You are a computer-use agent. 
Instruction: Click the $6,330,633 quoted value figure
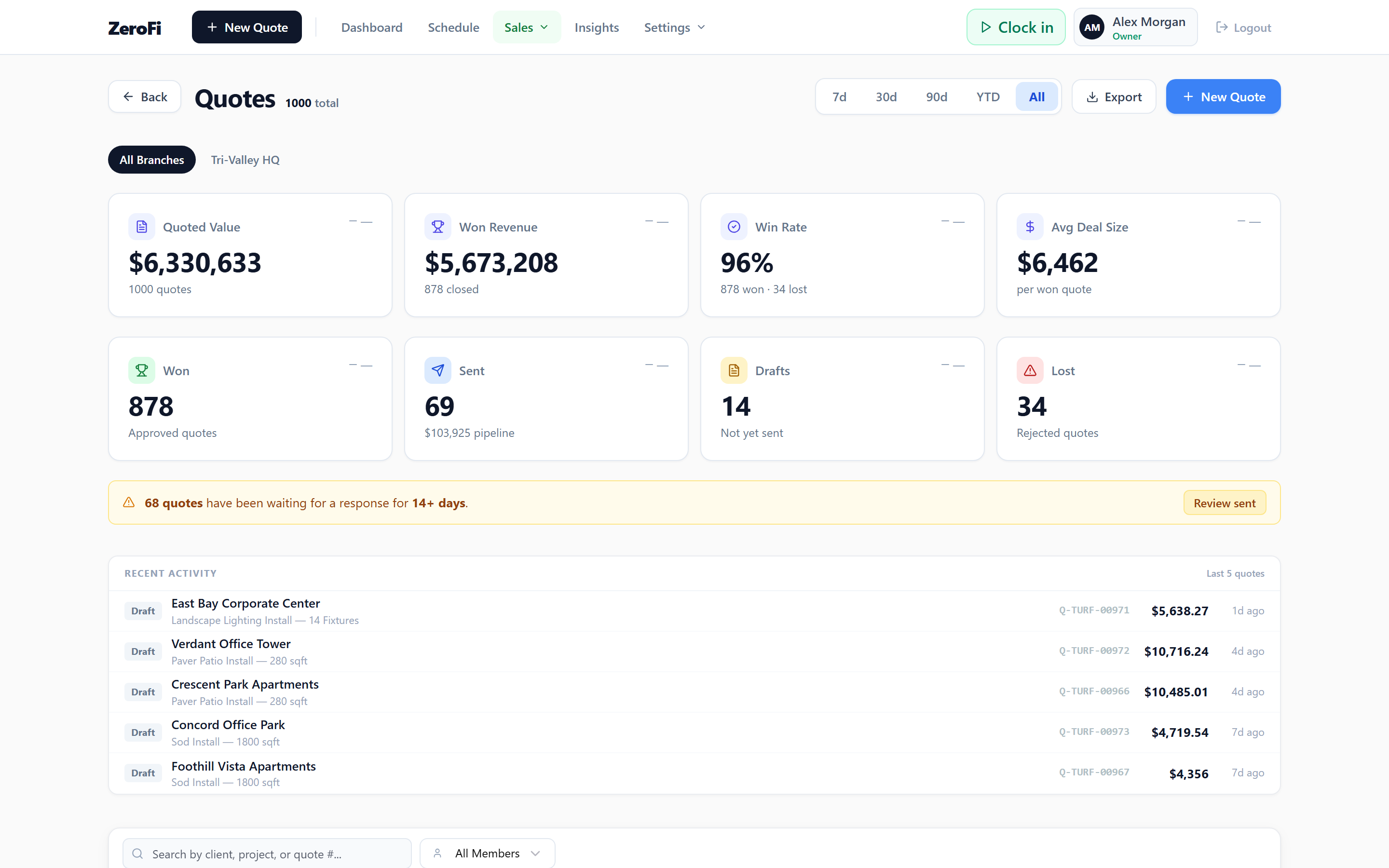195,262
